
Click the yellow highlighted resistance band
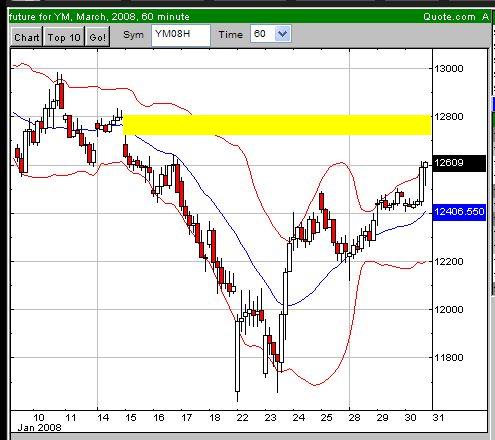(x=277, y=125)
